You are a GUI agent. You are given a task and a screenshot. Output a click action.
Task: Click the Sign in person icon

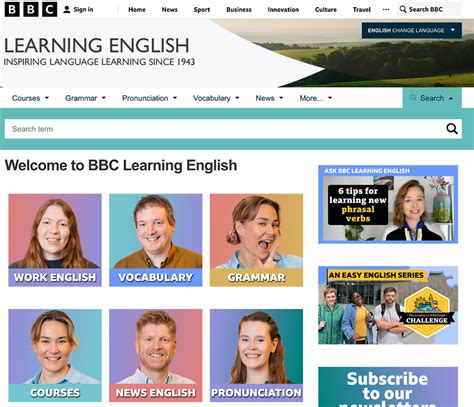point(67,9)
